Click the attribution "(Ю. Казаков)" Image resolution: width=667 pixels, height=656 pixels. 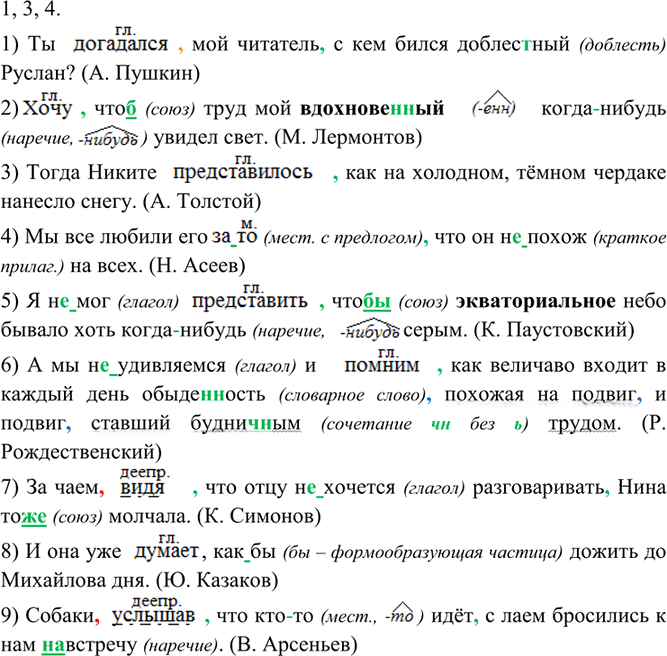[217, 580]
